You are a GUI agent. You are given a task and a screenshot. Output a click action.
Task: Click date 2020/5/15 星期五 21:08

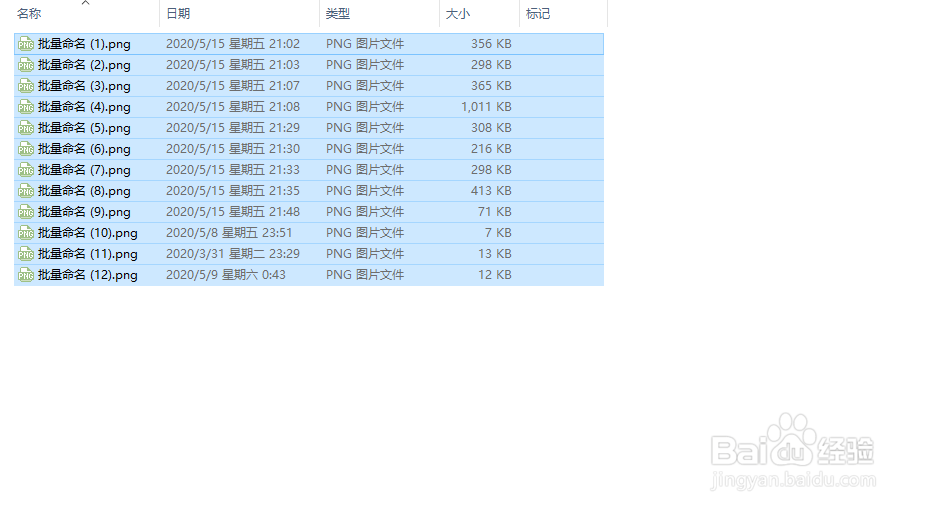click(233, 106)
